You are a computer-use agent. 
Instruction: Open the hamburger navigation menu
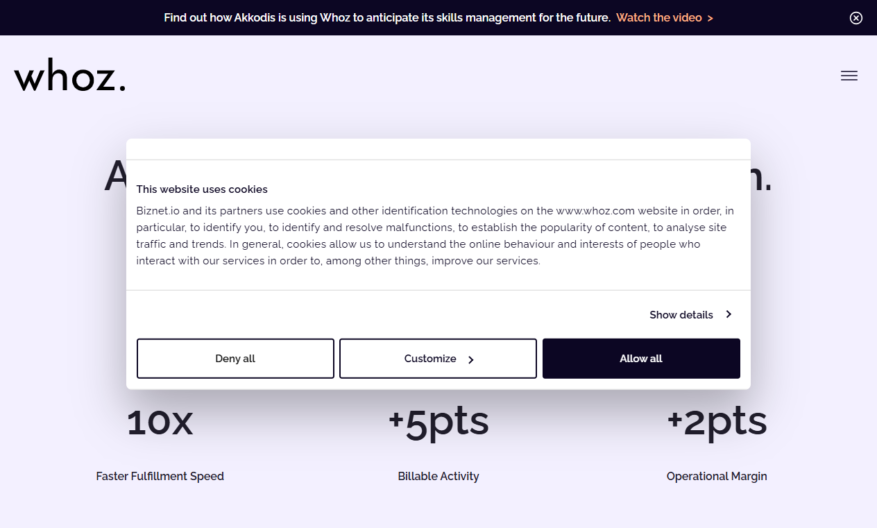coord(848,76)
